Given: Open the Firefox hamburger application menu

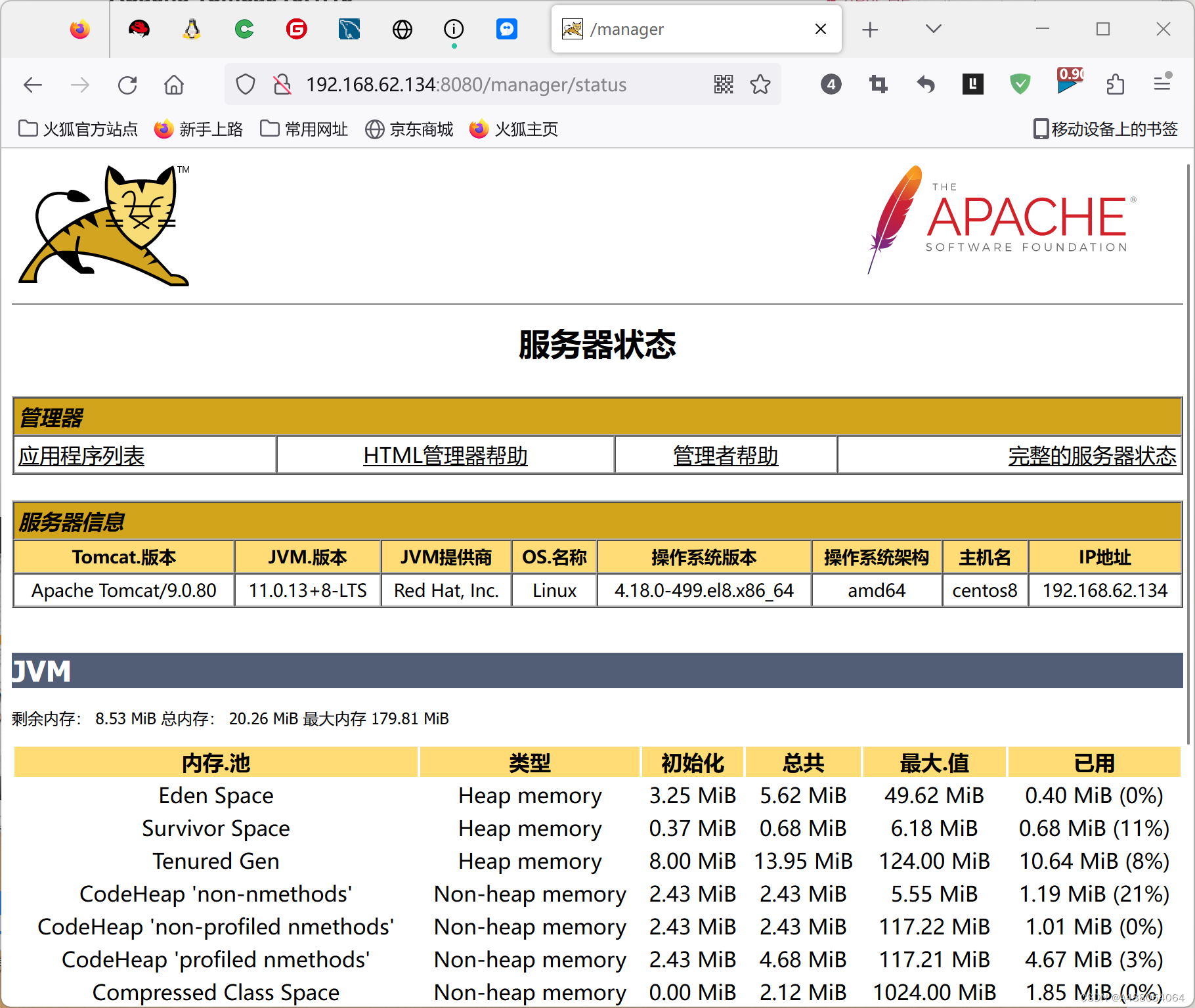Looking at the screenshot, I should point(1162,83).
